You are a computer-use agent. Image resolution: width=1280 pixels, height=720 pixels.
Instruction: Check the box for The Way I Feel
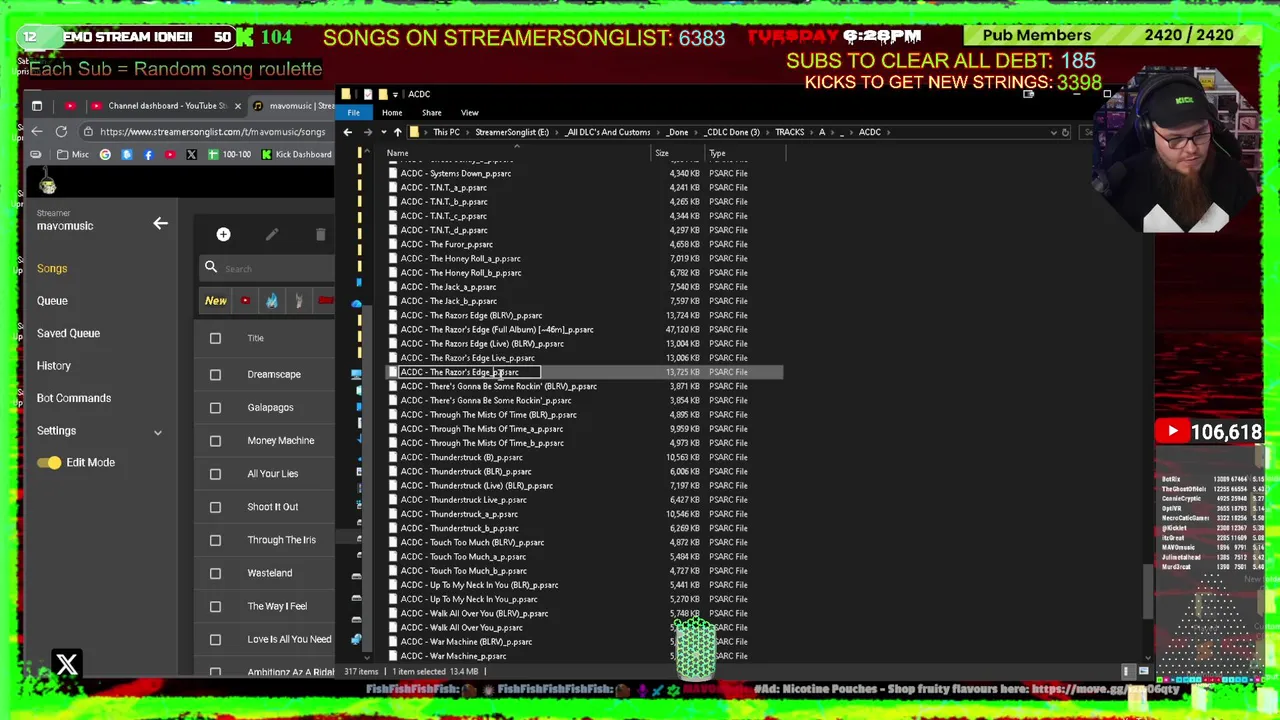click(x=215, y=606)
